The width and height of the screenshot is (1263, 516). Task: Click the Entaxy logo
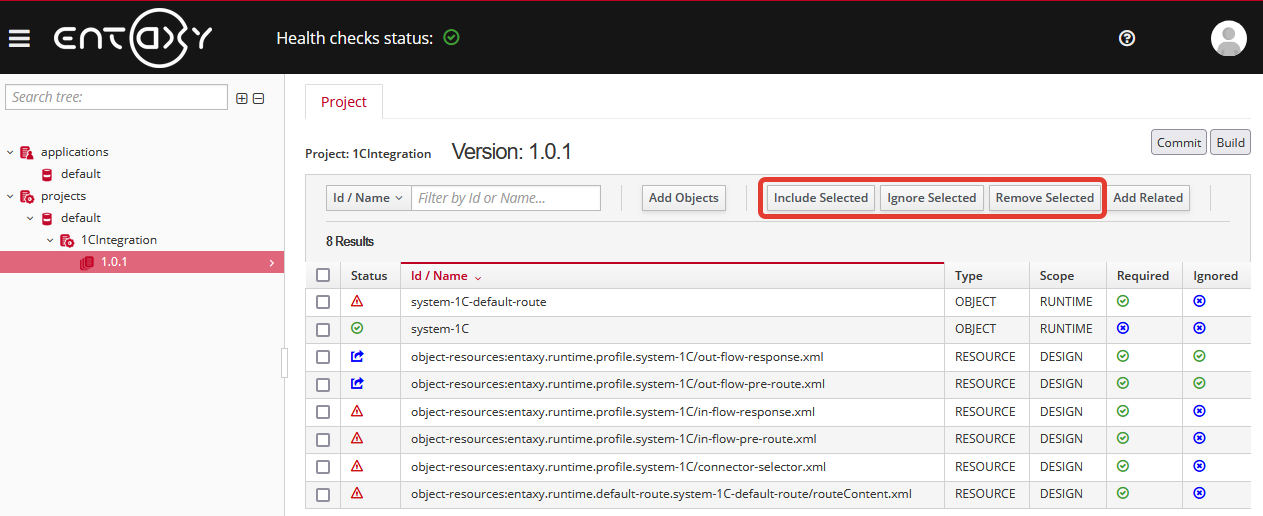coord(132,38)
